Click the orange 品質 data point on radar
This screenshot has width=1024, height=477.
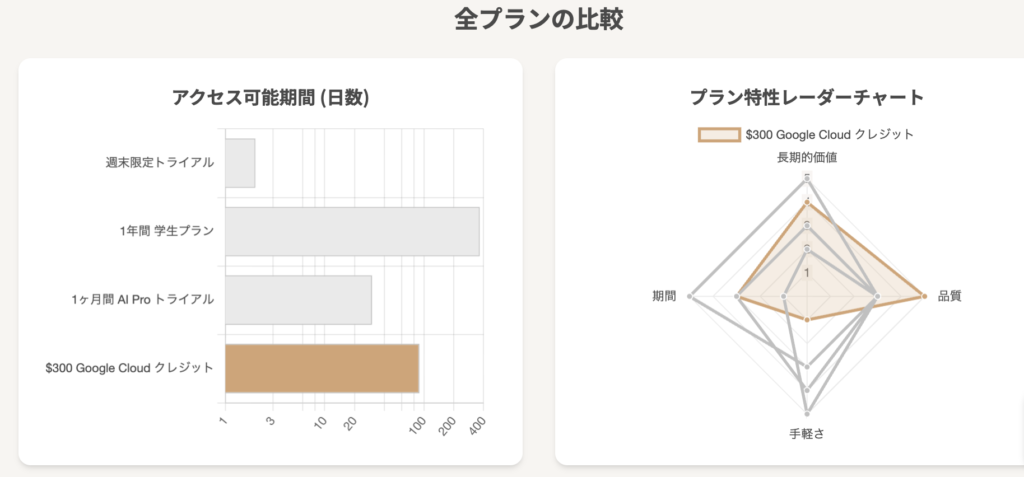point(924,297)
